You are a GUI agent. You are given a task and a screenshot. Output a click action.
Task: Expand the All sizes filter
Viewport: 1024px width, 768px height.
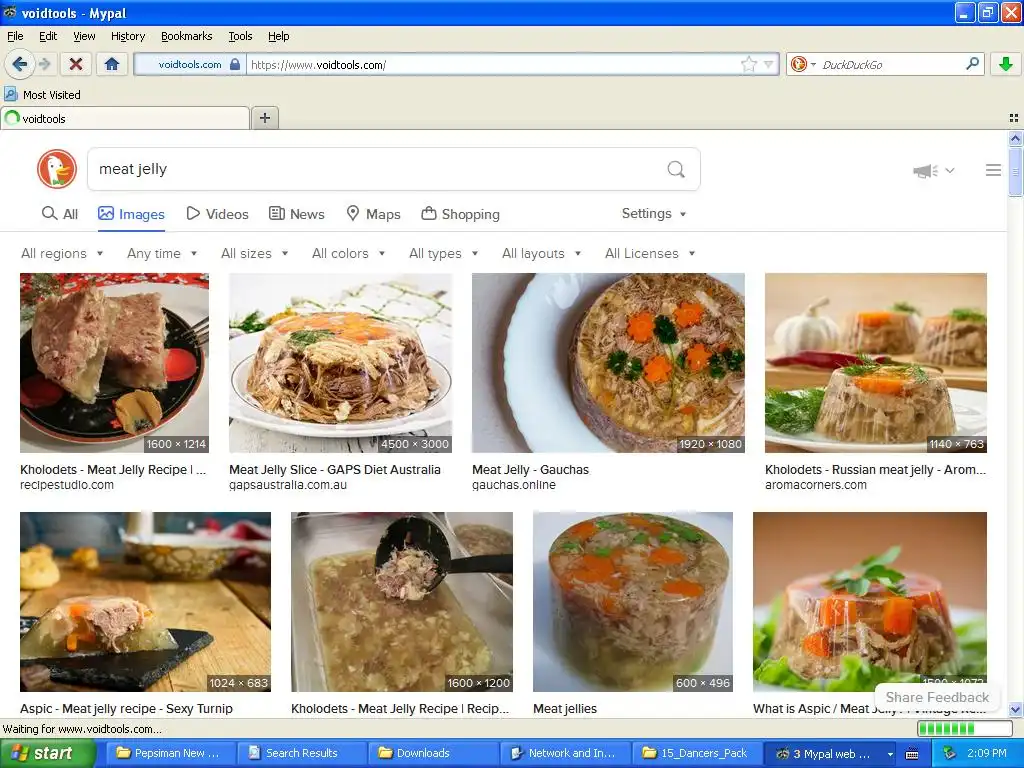[255, 253]
